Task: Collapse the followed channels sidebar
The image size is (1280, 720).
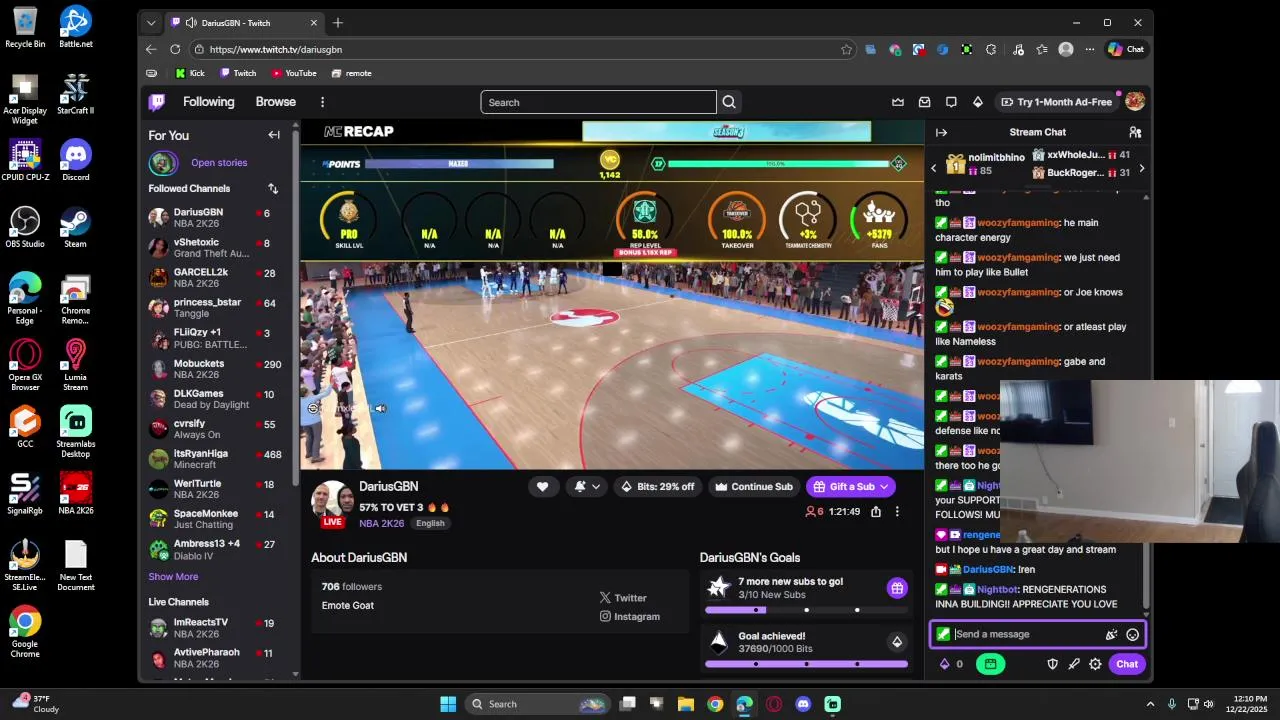Action: [274, 135]
